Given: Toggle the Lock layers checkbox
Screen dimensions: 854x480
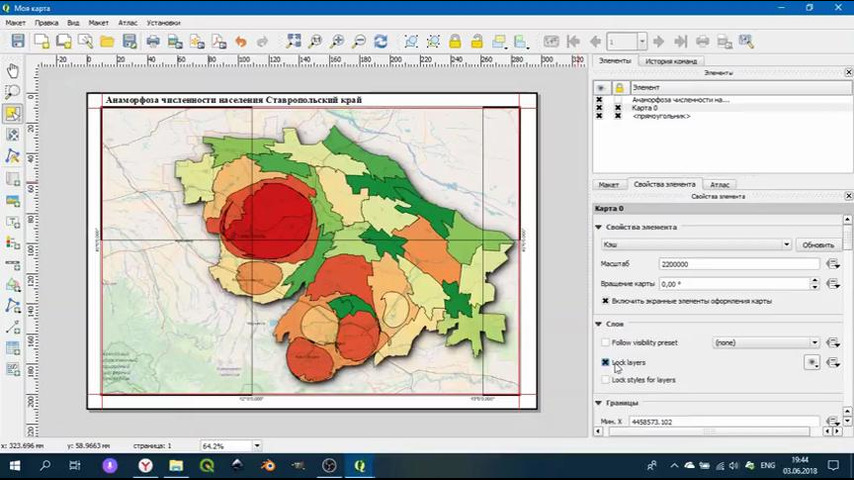Looking at the screenshot, I should [x=605, y=362].
